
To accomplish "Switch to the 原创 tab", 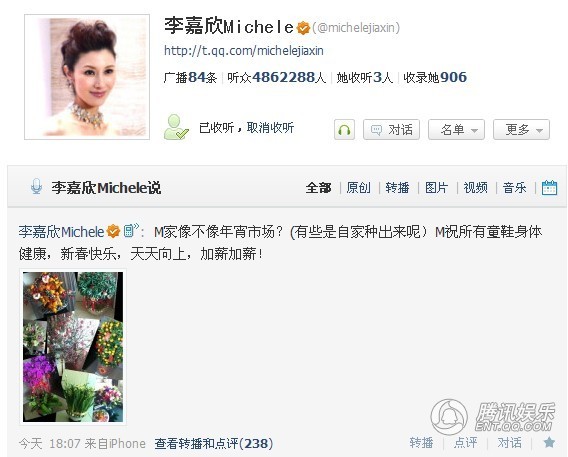I will click(358, 188).
